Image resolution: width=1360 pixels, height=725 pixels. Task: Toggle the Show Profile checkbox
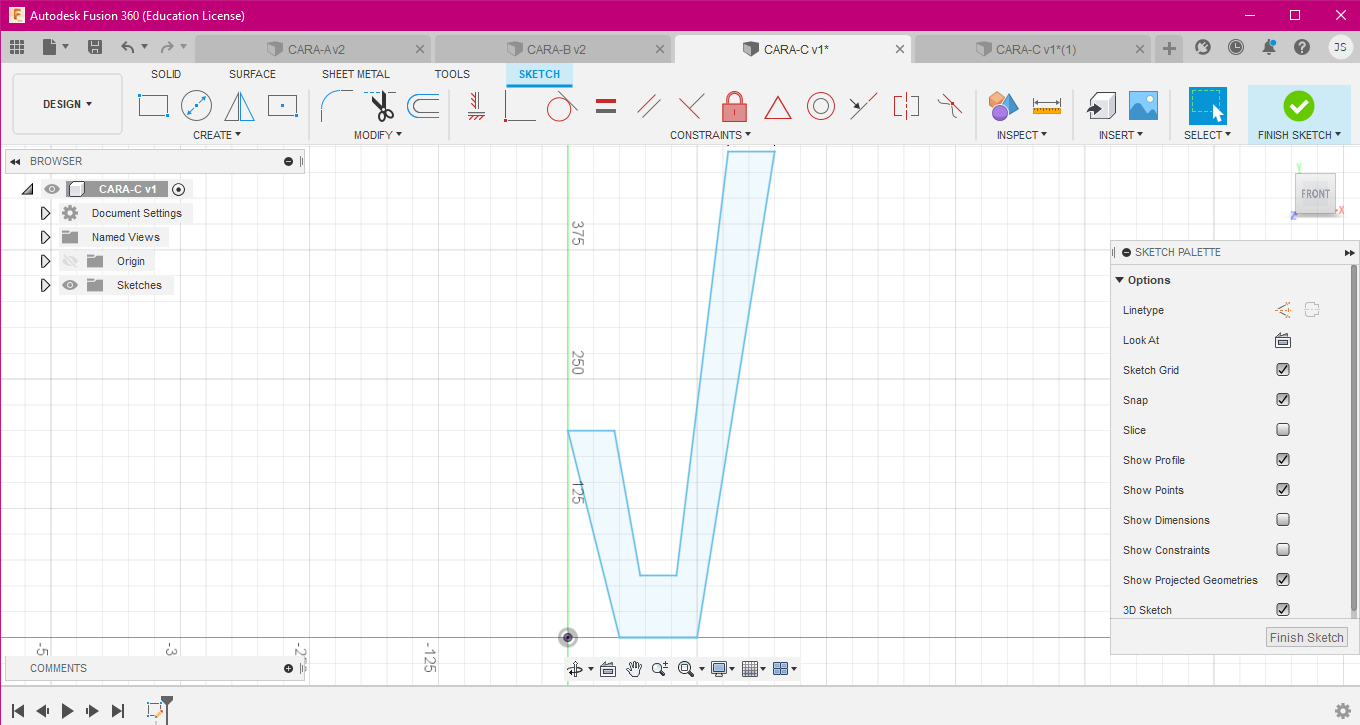[x=1283, y=460]
